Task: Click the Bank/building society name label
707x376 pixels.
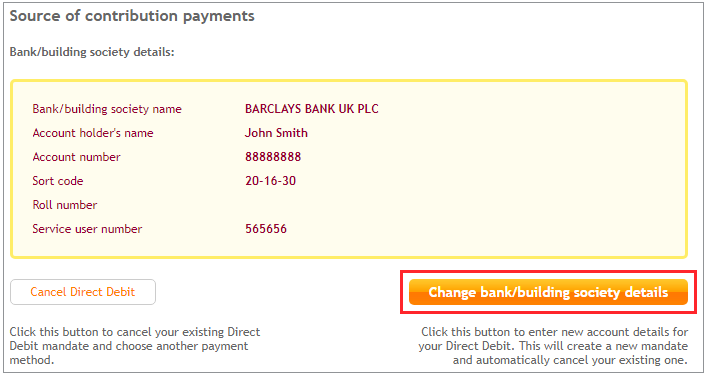Action: pos(107,109)
